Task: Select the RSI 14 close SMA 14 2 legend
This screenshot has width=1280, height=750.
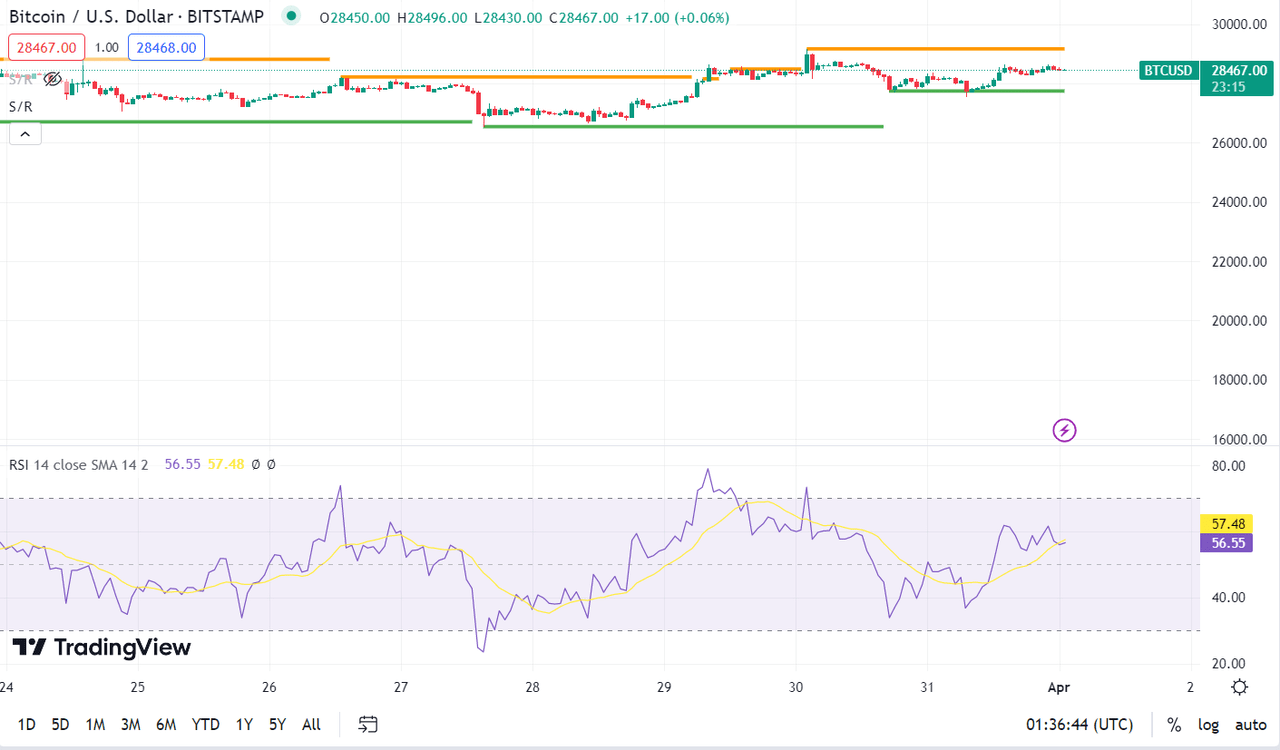Action: tap(79, 464)
